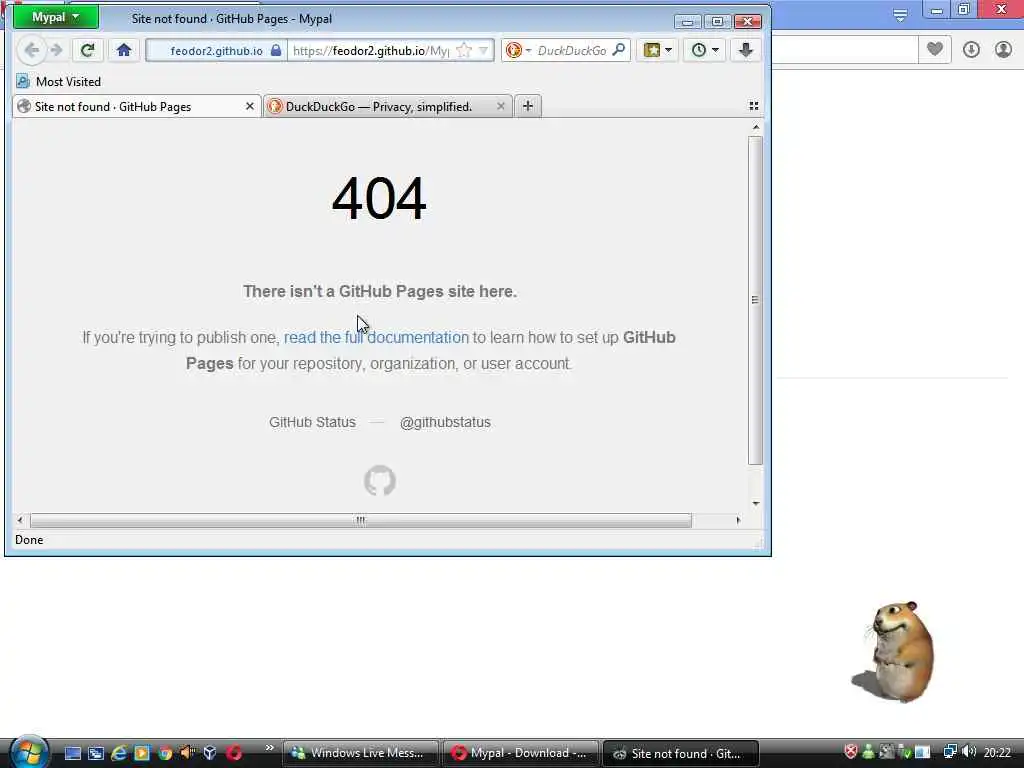Minimize the Mypal window

click(x=687, y=22)
